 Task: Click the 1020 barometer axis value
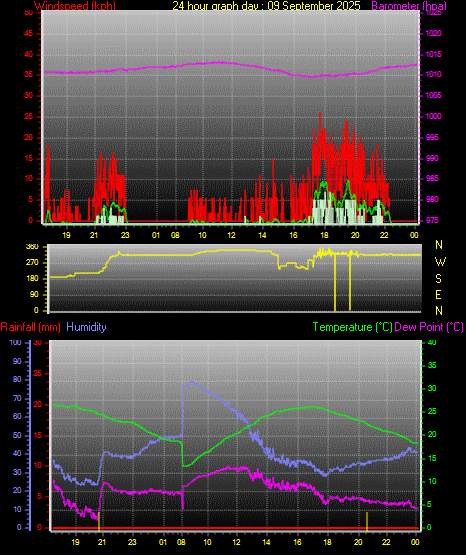pyautogui.click(x=433, y=34)
